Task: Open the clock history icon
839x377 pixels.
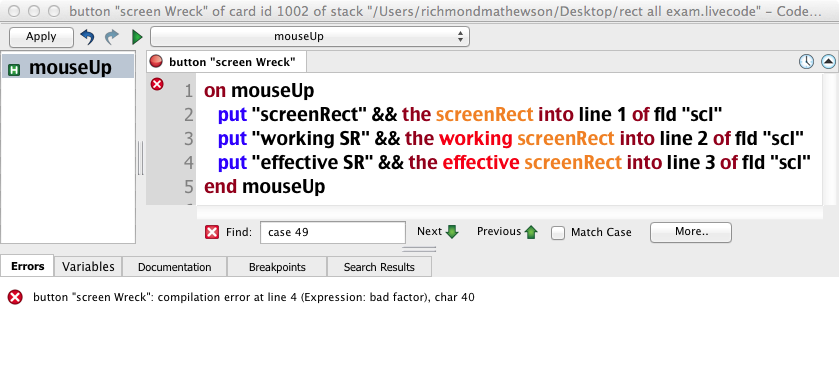Action: tap(806, 62)
